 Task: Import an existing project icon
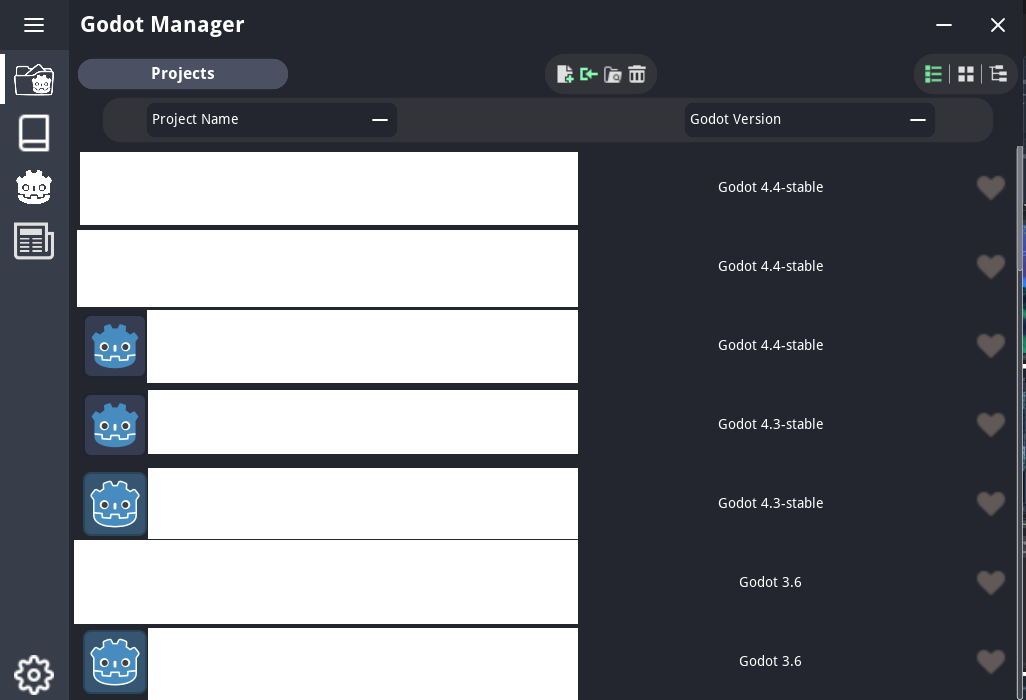coord(588,74)
